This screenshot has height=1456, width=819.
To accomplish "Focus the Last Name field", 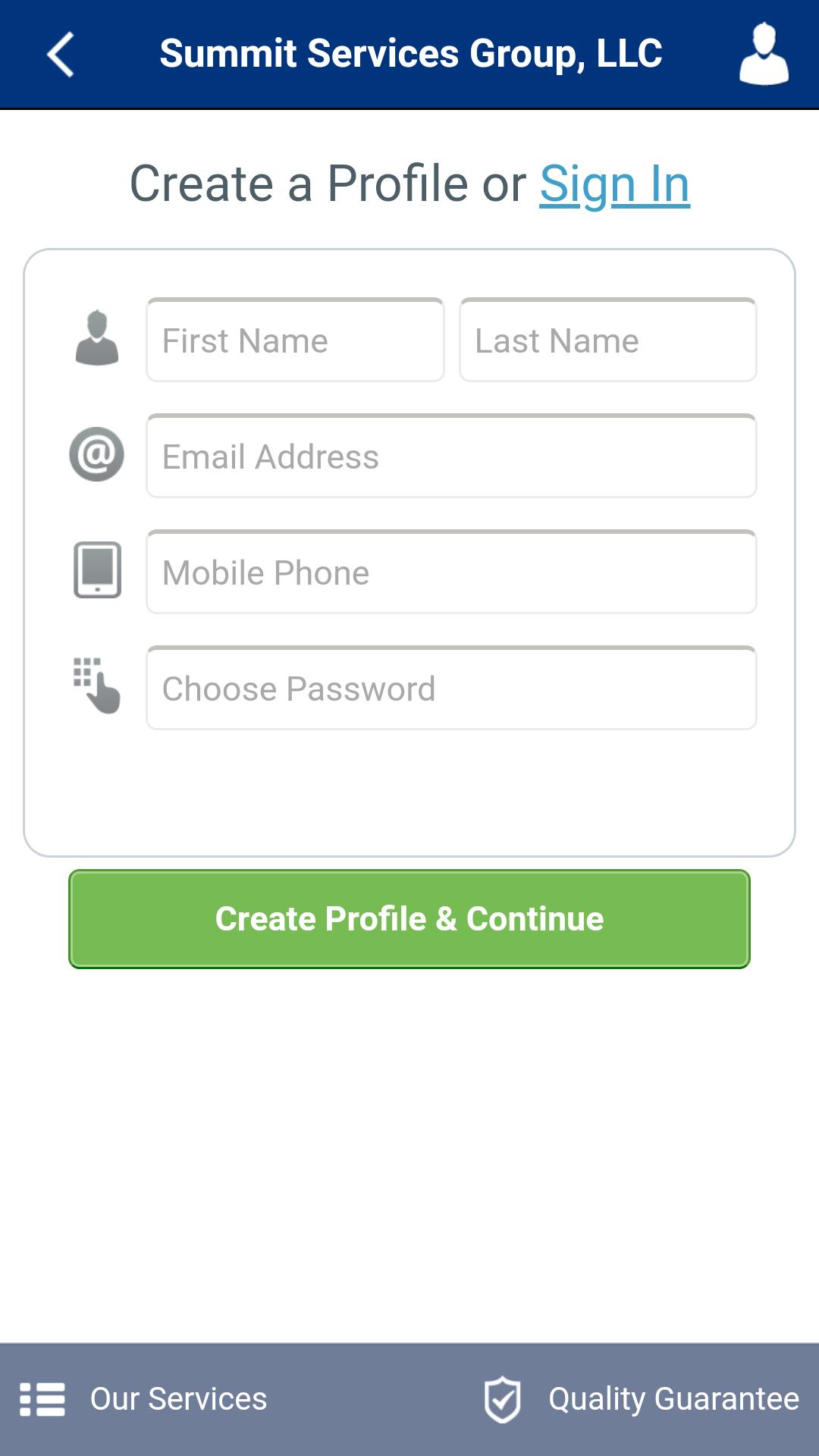I will click(608, 340).
